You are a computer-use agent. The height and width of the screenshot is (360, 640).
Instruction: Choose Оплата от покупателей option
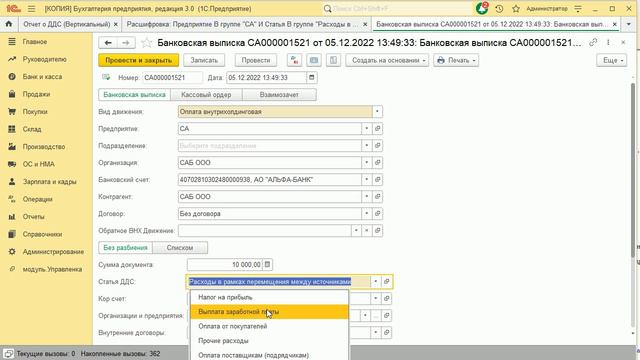[269, 326]
